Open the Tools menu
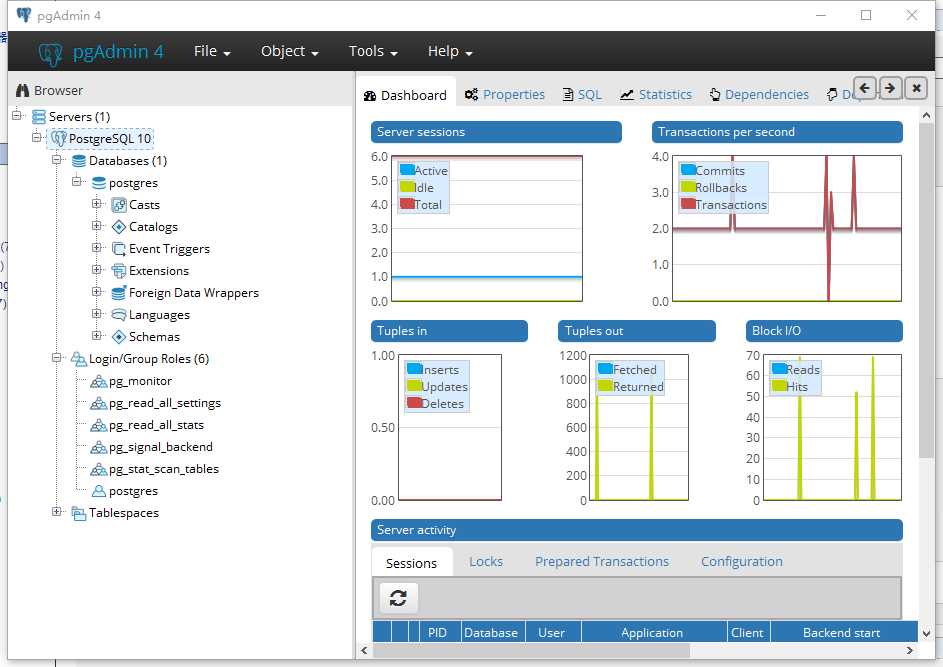 (x=373, y=52)
